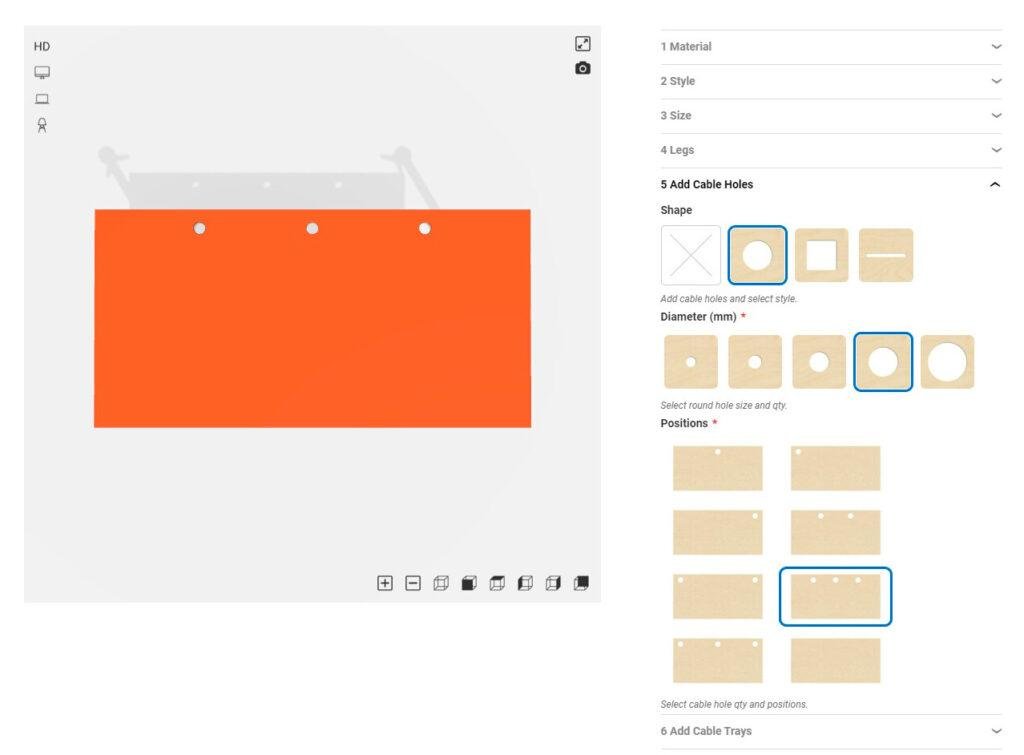This screenshot has width=1024, height=755.
Task: Expand the 4 Legs section
Action: coord(831,150)
